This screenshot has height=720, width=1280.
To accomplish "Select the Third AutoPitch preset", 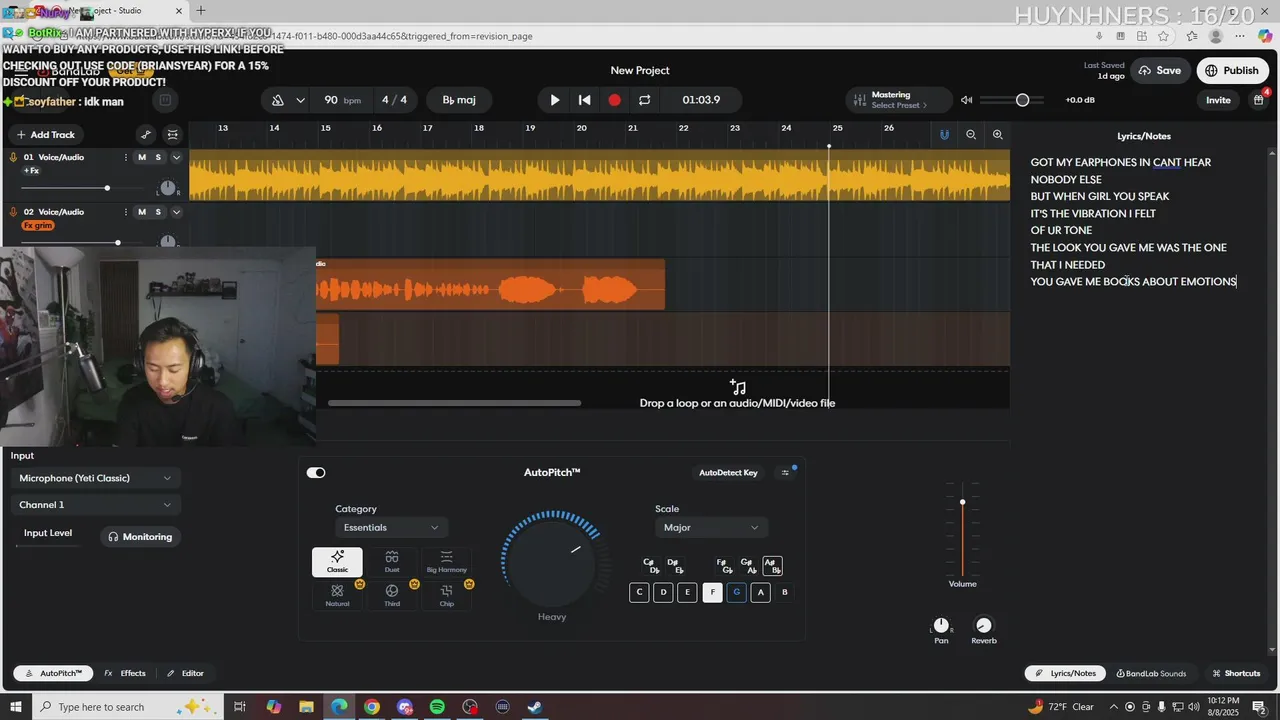I will [392, 595].
